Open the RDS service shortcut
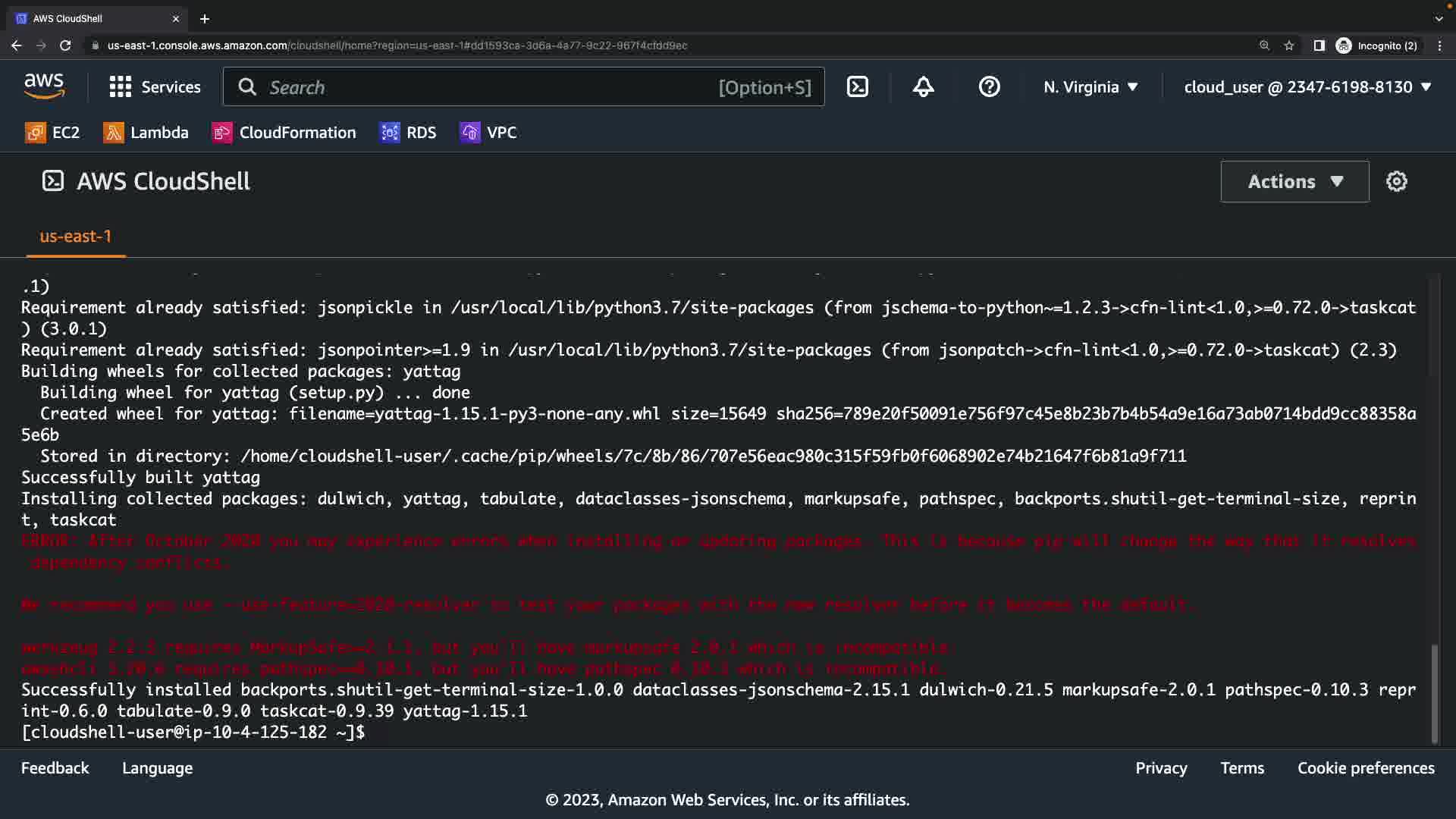The height and width of the screenshot is (819, 1456). point(408,133)
